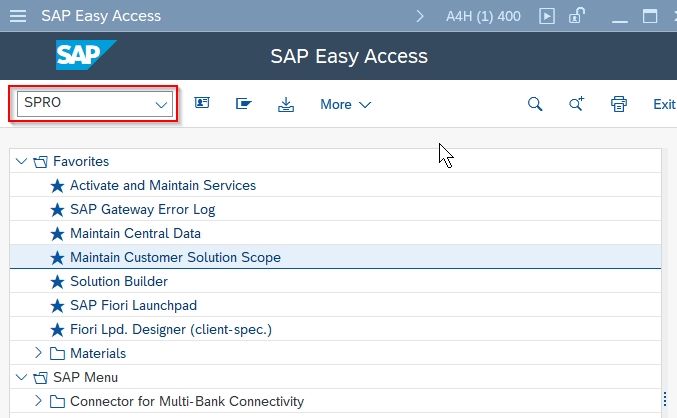Click the play-box icon in title bar

[x=547, y=16]
